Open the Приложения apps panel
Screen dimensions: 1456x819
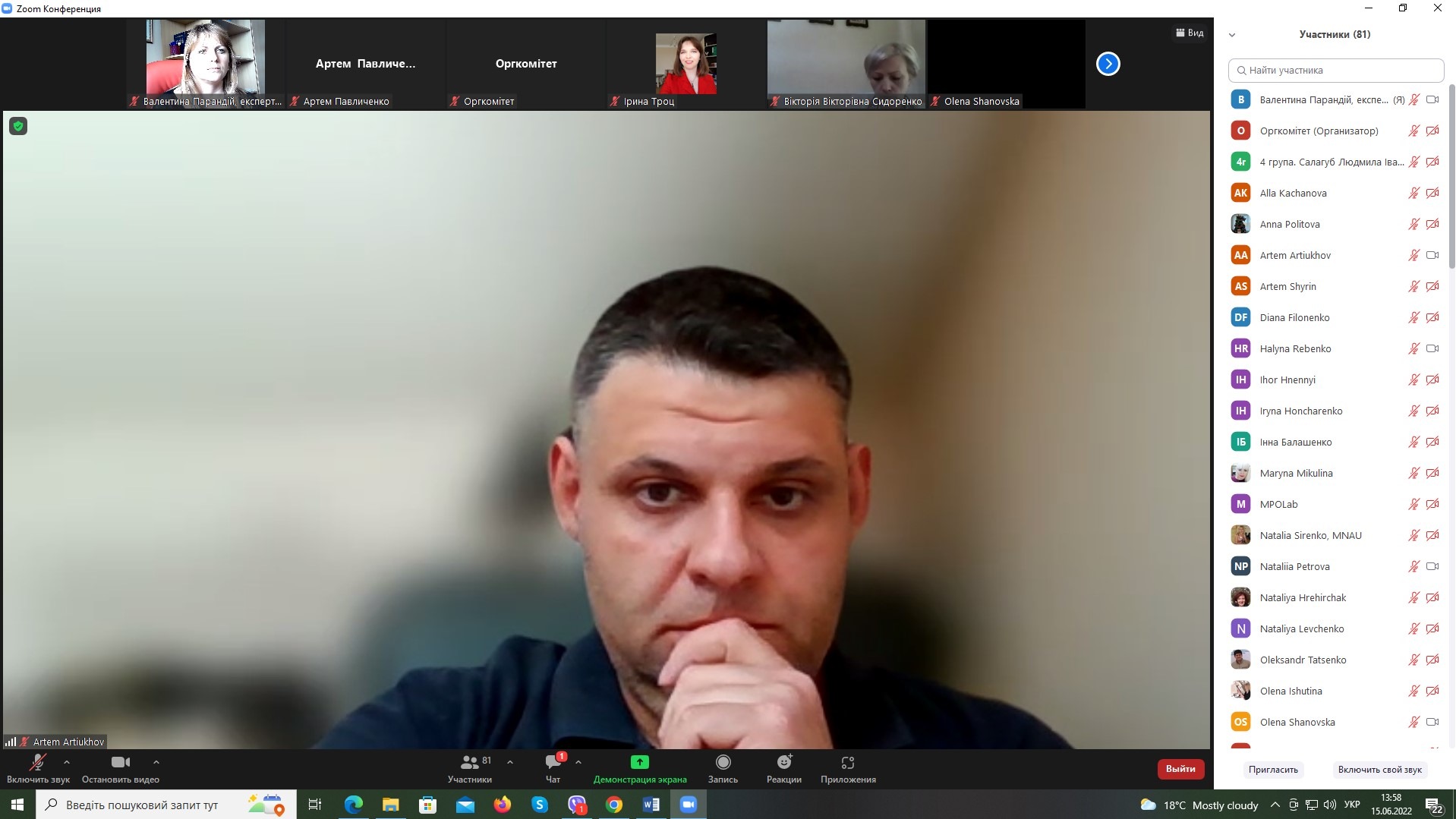[848, 768]
